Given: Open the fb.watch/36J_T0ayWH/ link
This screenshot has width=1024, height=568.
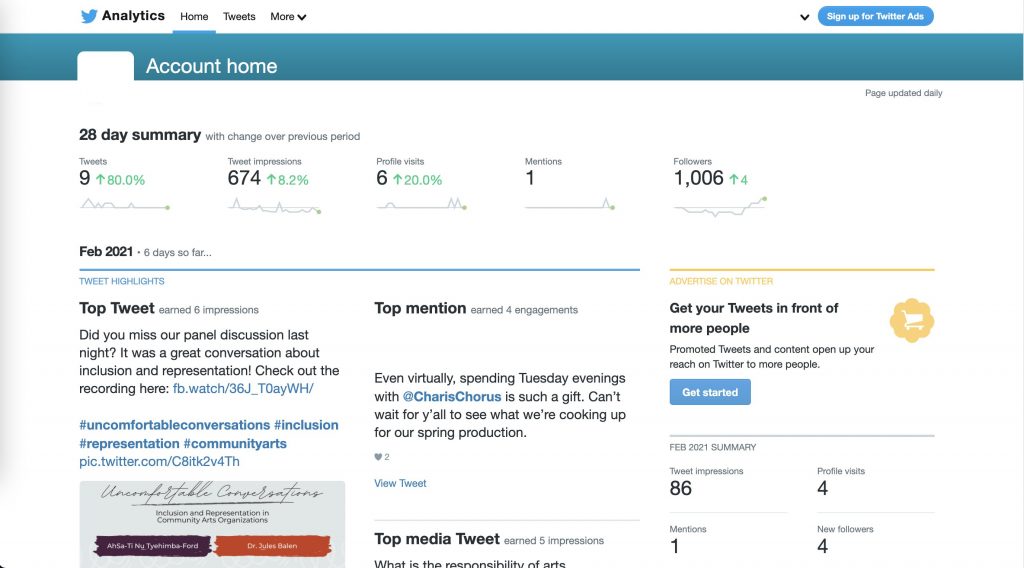Looking at the screenshot, I should point(243,388).
